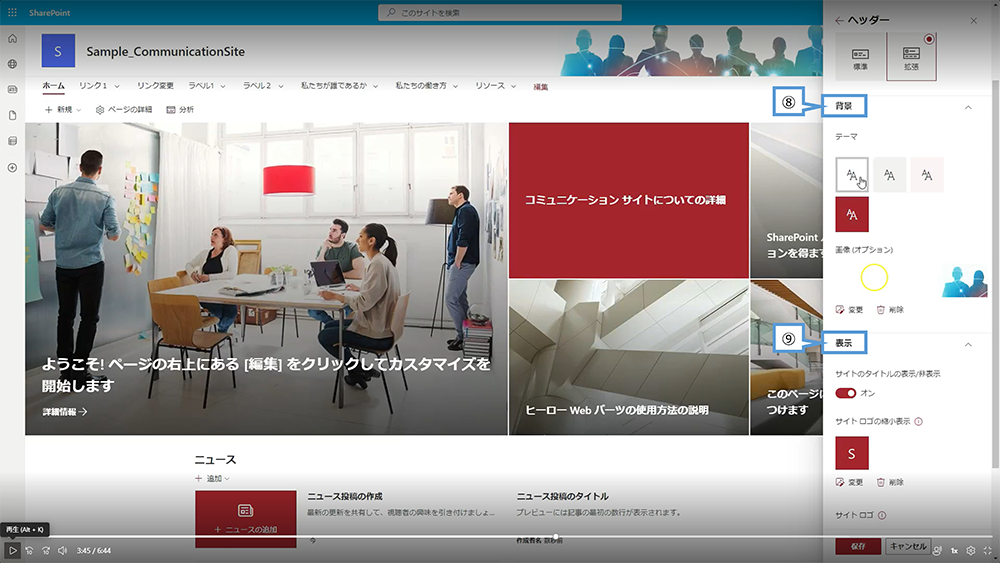Change 1x playback speed
The width and height of the screenshot is (1000, 563).
(954, 550)
